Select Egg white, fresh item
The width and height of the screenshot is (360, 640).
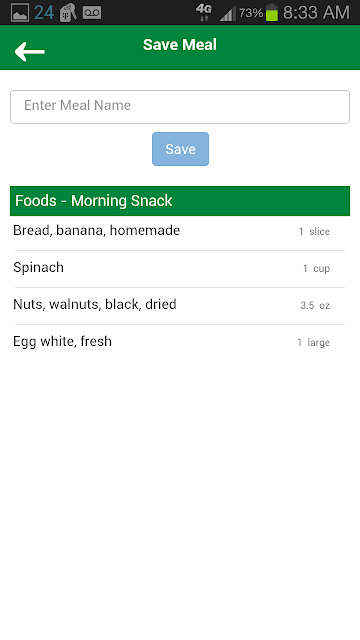click(180, 342)
